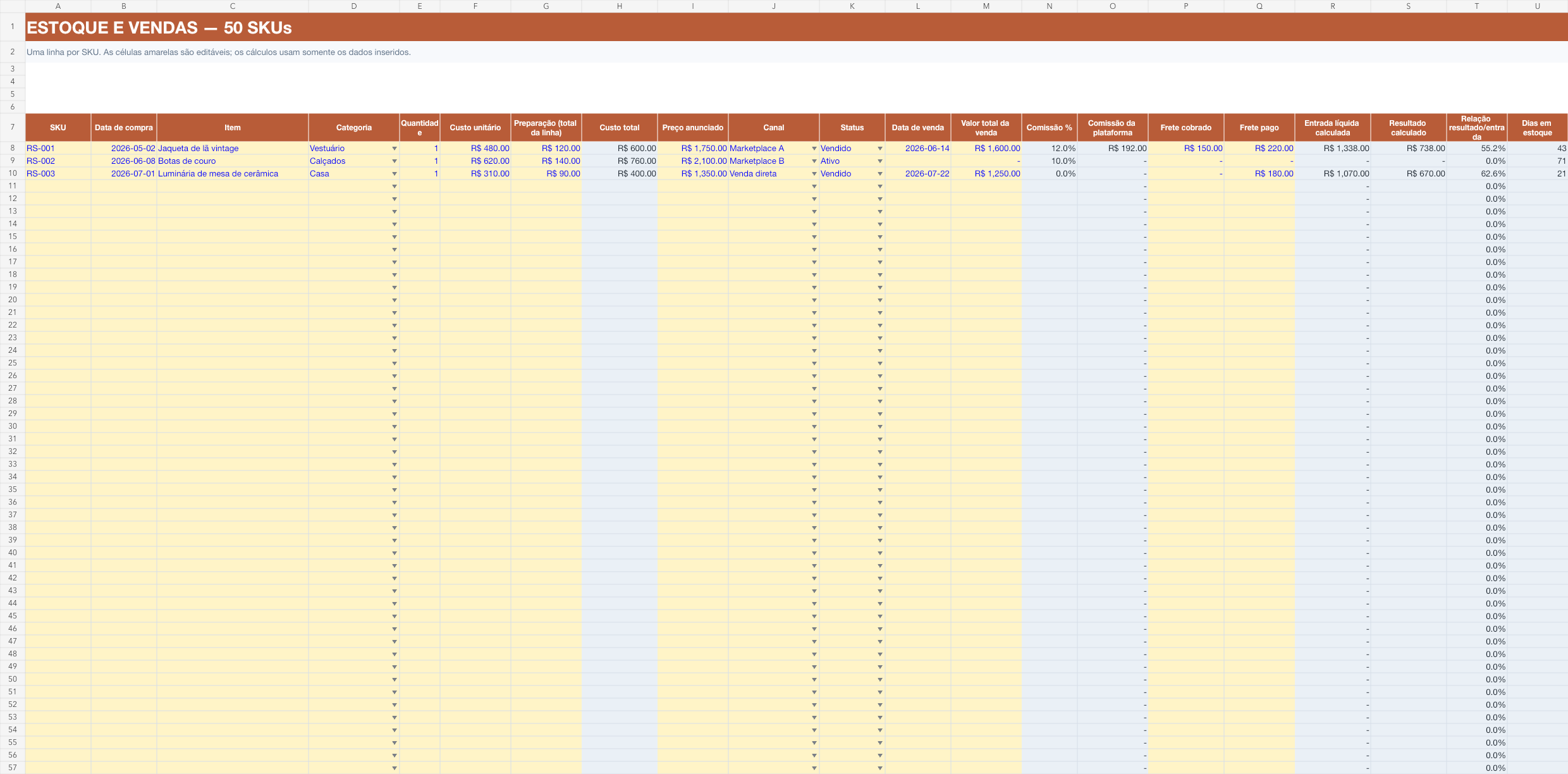Open Canal dropdown in row 8
This screenshot has height=774, width=1568.
(x=814, y=149)
